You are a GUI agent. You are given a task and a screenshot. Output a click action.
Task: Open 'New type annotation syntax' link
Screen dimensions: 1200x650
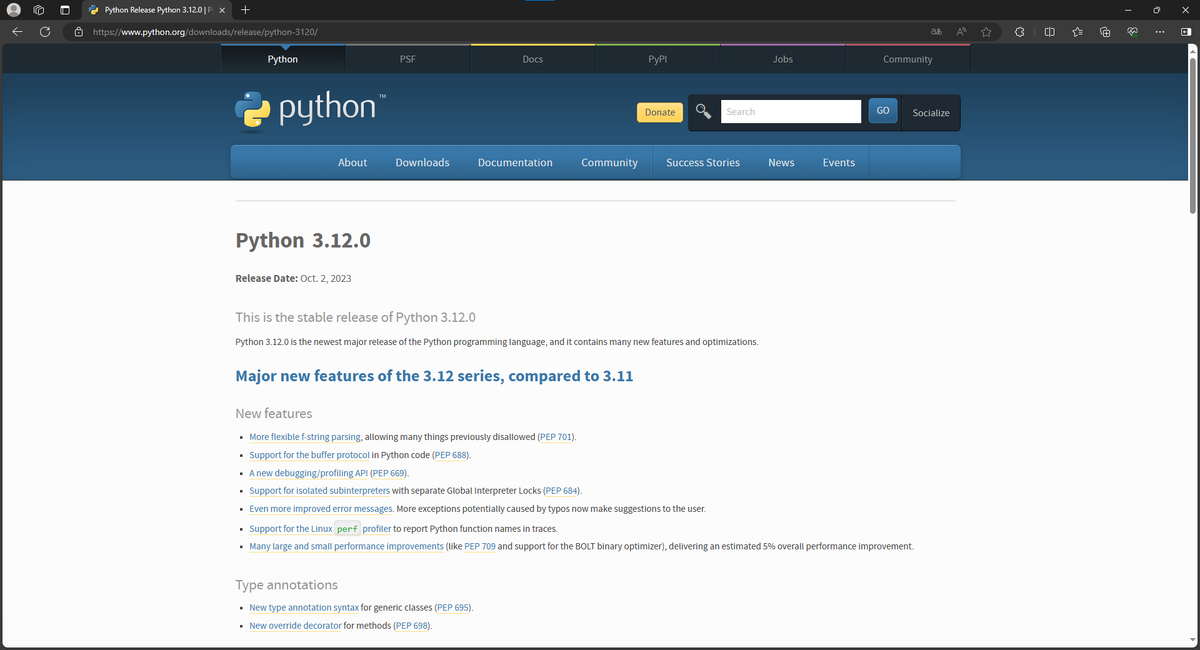(x=304, y=608)
